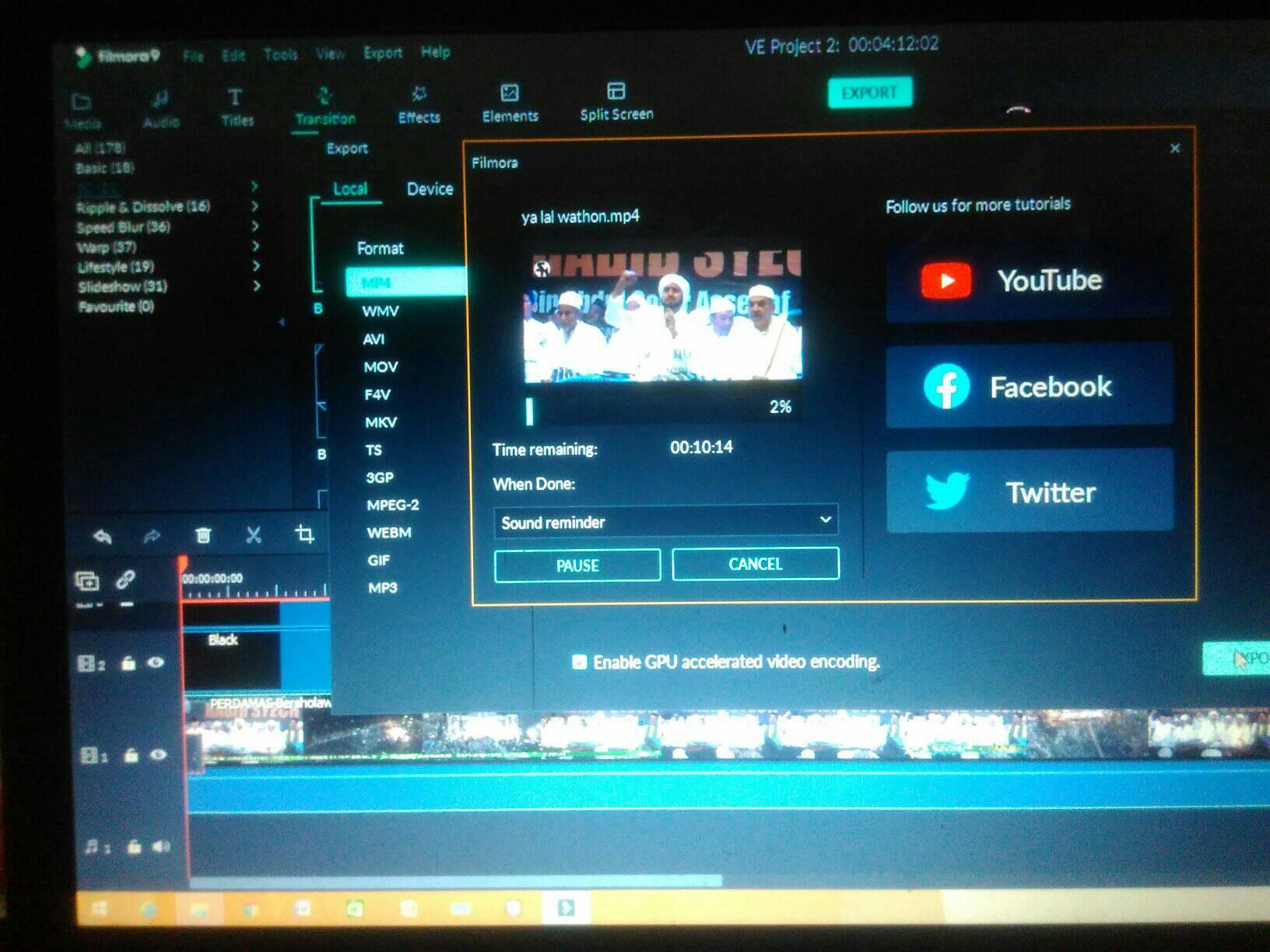Hide video track 1 with eye icon
The image size is (1270, 952).
[x=158, y=754]
